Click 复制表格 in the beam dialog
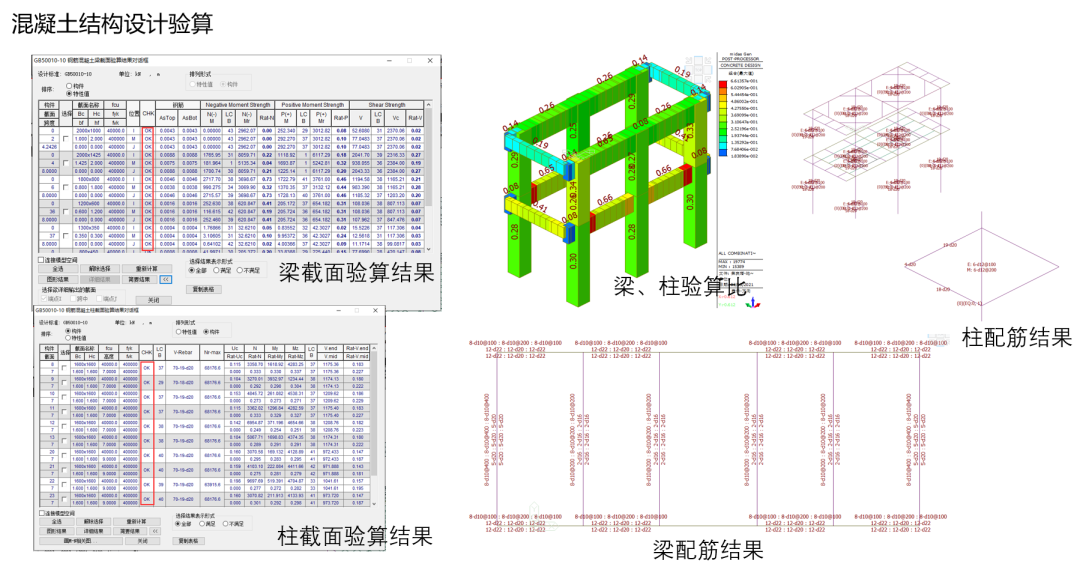Image resolution: width=1080 pixels, height=564 pixels. (204, 289)
